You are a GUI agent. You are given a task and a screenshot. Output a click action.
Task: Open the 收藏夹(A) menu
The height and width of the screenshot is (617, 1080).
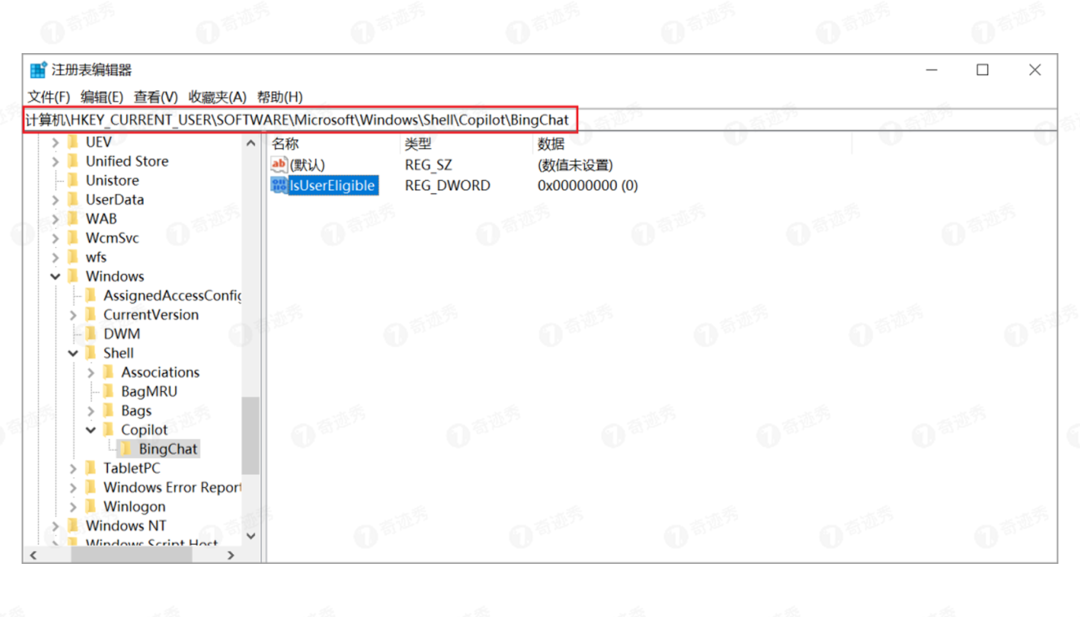(x=217, y=96)
